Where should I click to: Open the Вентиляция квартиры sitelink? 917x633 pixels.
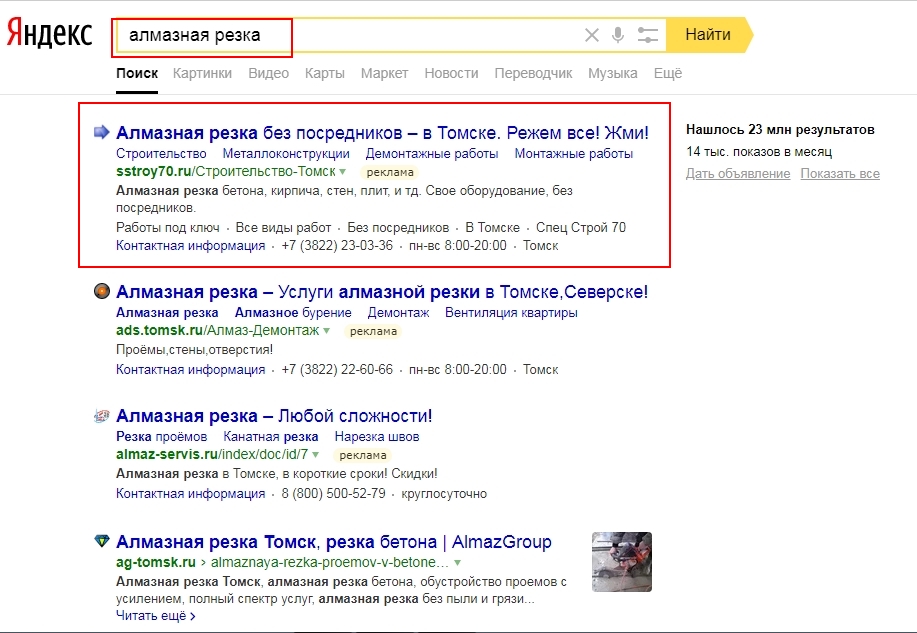(511, 312)
